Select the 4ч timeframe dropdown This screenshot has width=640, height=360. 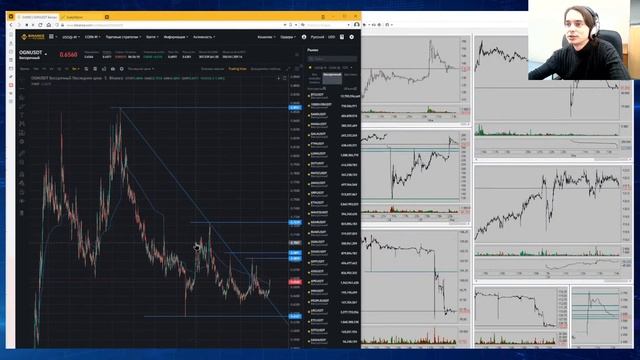(75, 69)
